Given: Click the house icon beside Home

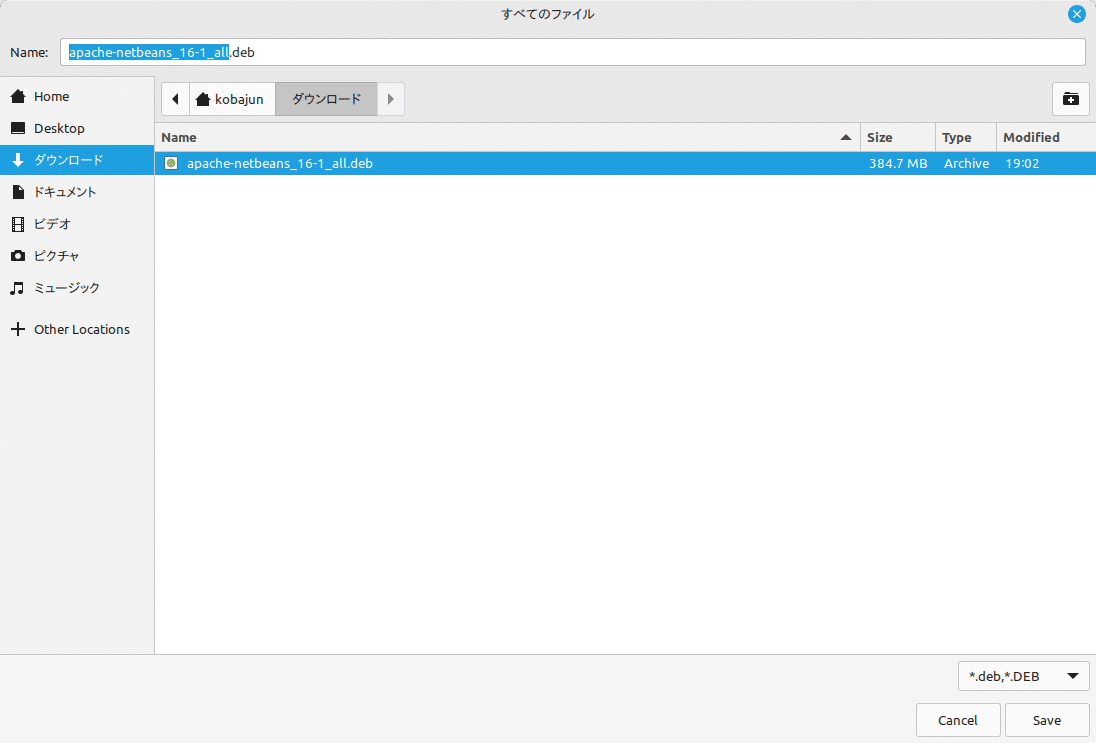Looking at the screenshot, I should click(18, 96).
